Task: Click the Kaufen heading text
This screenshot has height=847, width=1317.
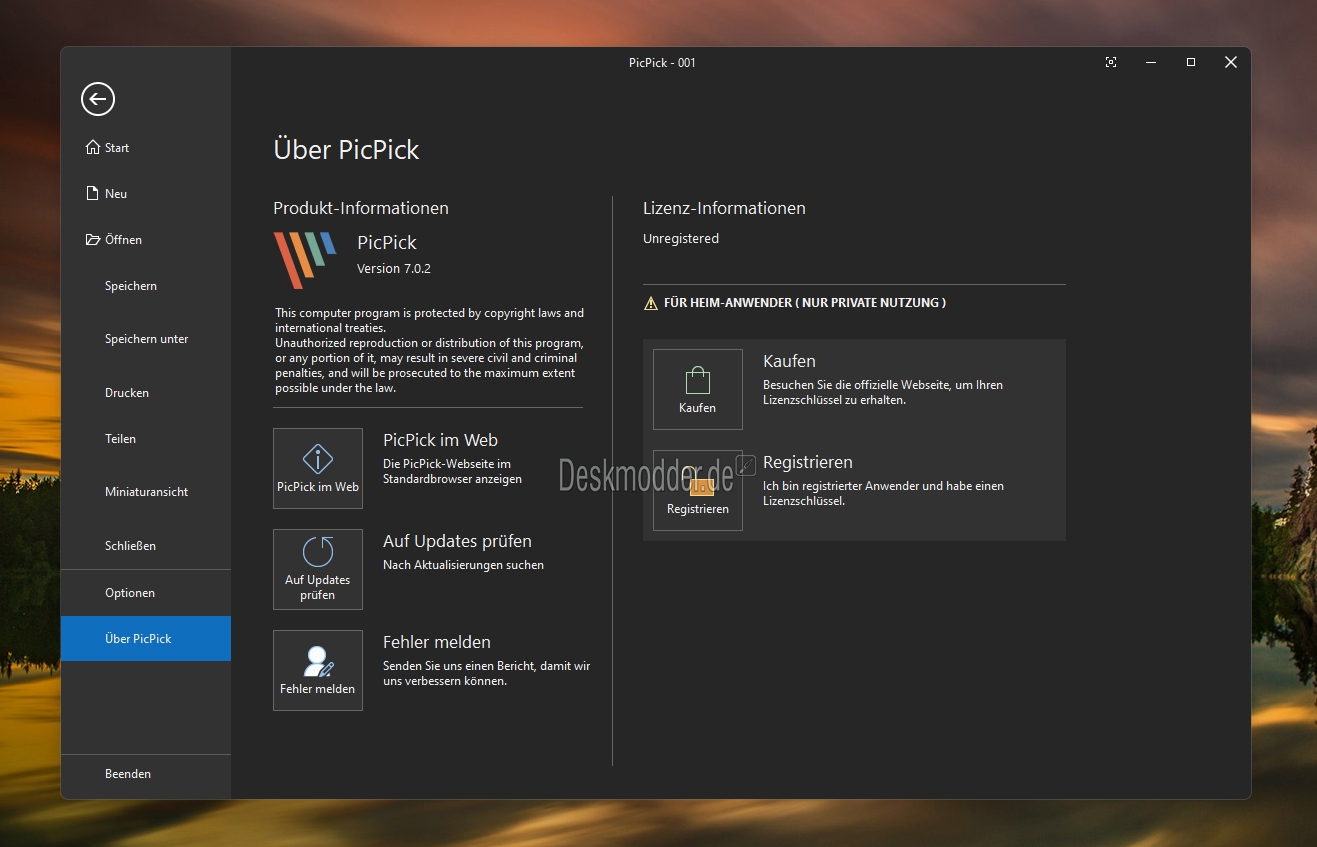Action: [x=790, y=361]
